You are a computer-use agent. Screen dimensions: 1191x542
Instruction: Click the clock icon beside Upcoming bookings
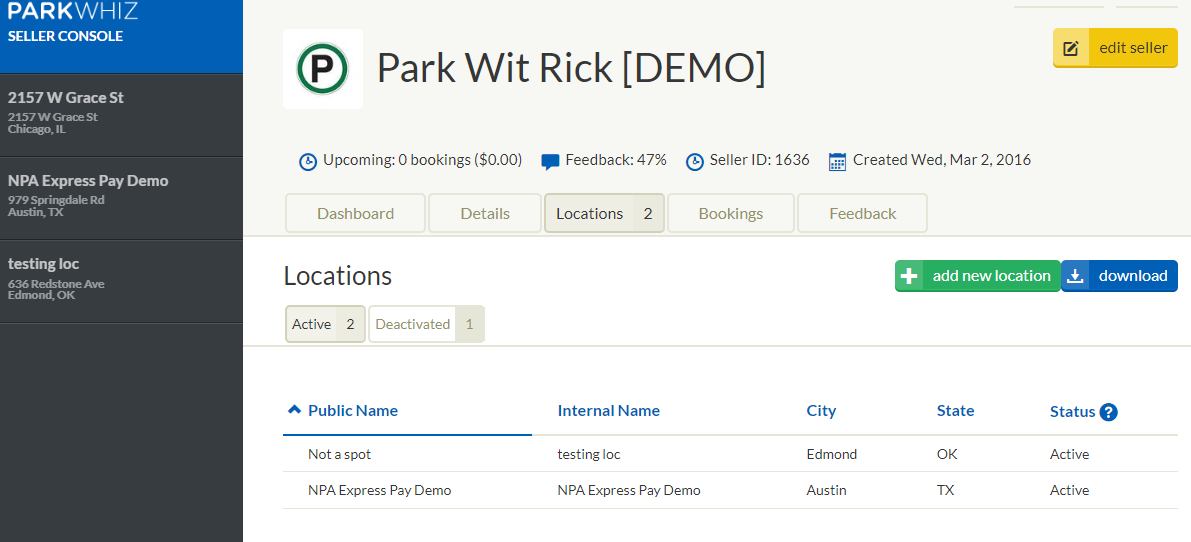[308, 161]
